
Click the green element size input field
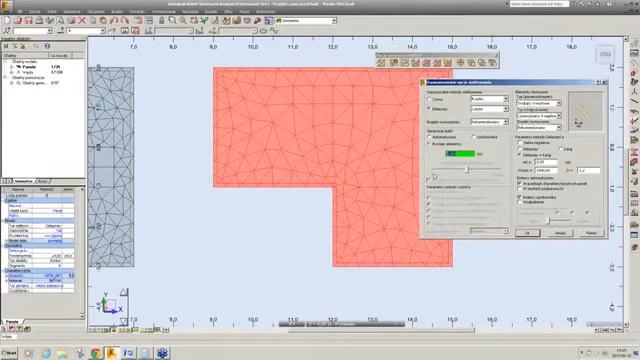point(460,153)
